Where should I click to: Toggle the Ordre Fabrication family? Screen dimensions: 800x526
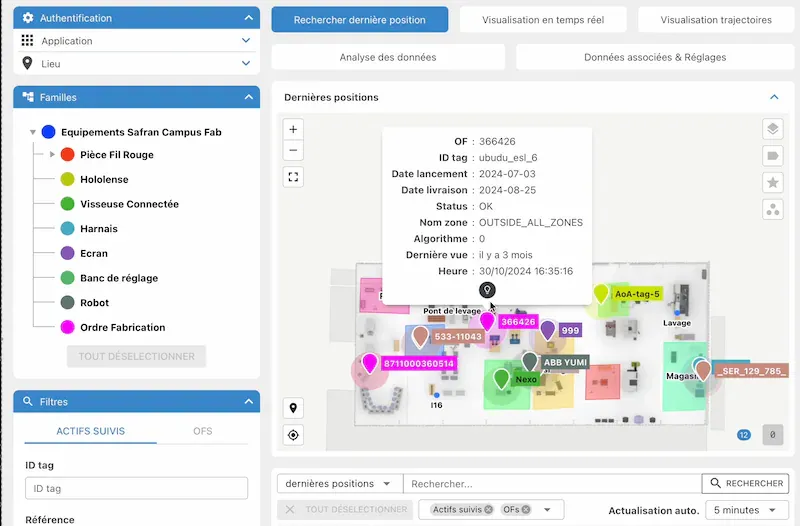[x=67, y=327]
